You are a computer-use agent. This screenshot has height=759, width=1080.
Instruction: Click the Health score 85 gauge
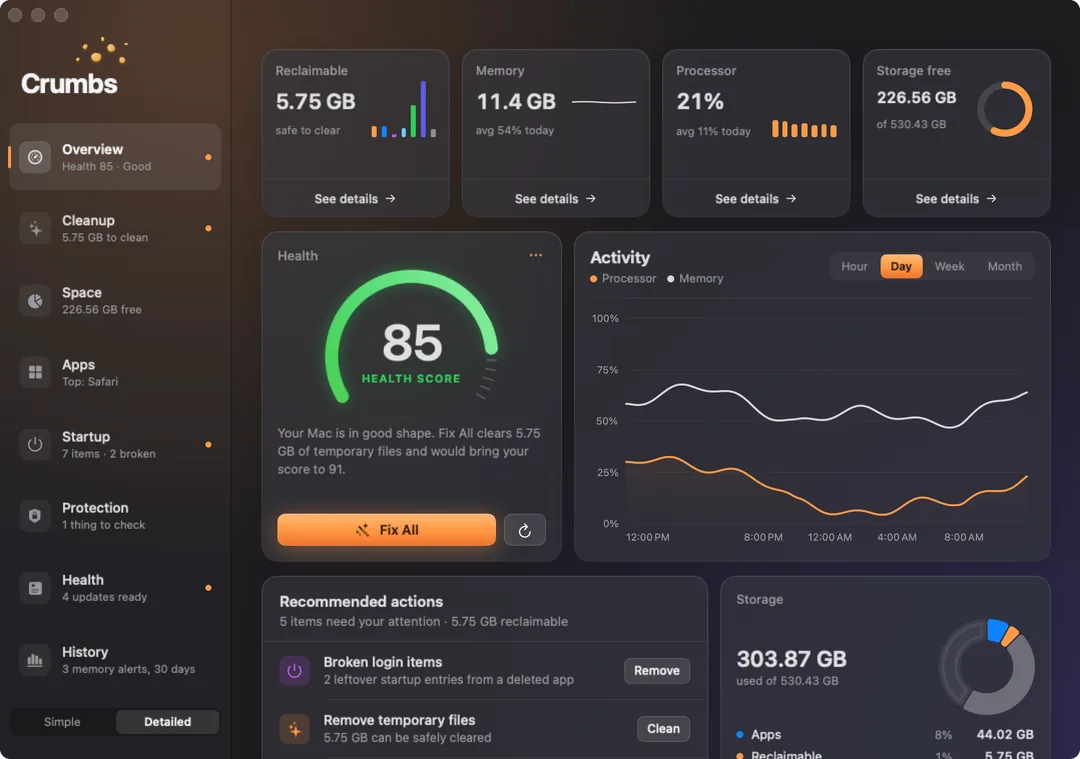(x=412, y=337)
